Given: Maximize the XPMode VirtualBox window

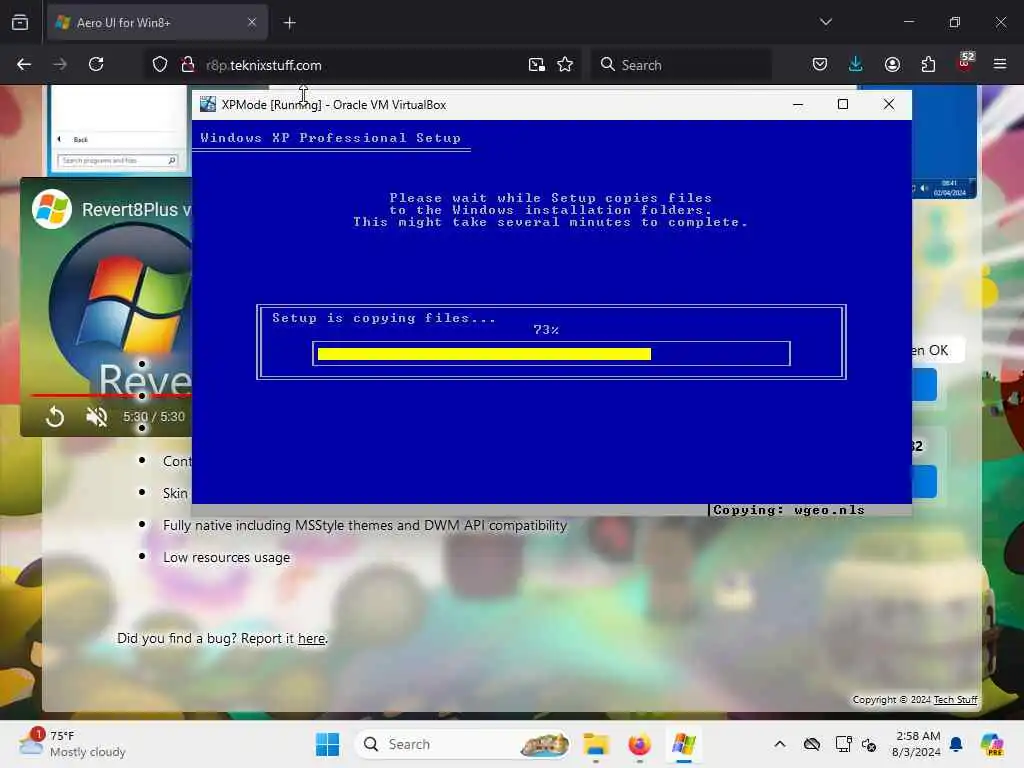Looking at the screenshot, I should click(842, 104).
